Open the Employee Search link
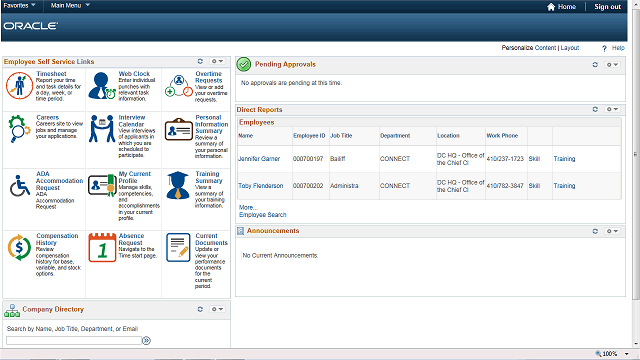The width and height of the screenshot is (640, 360). (x=262, y=215)
